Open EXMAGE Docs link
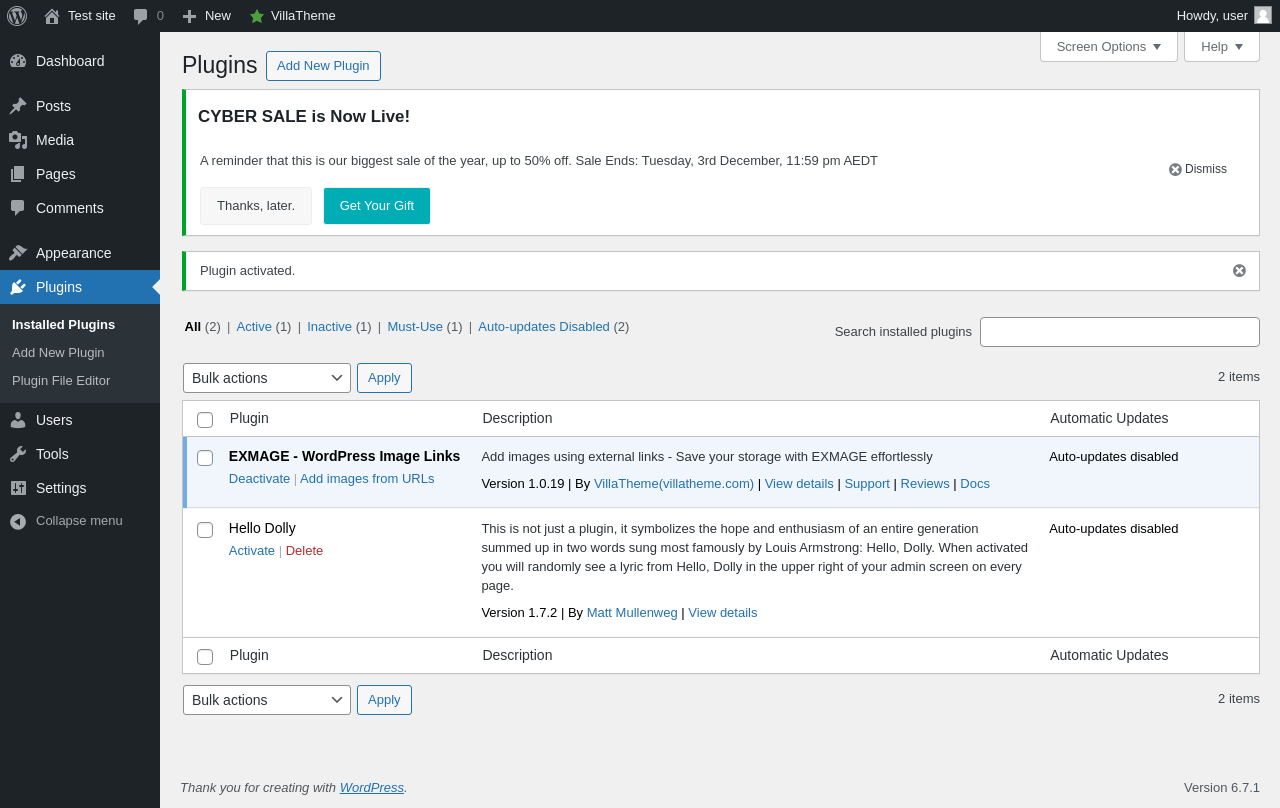Screen dimensions: 1280x808 (975, 483)
